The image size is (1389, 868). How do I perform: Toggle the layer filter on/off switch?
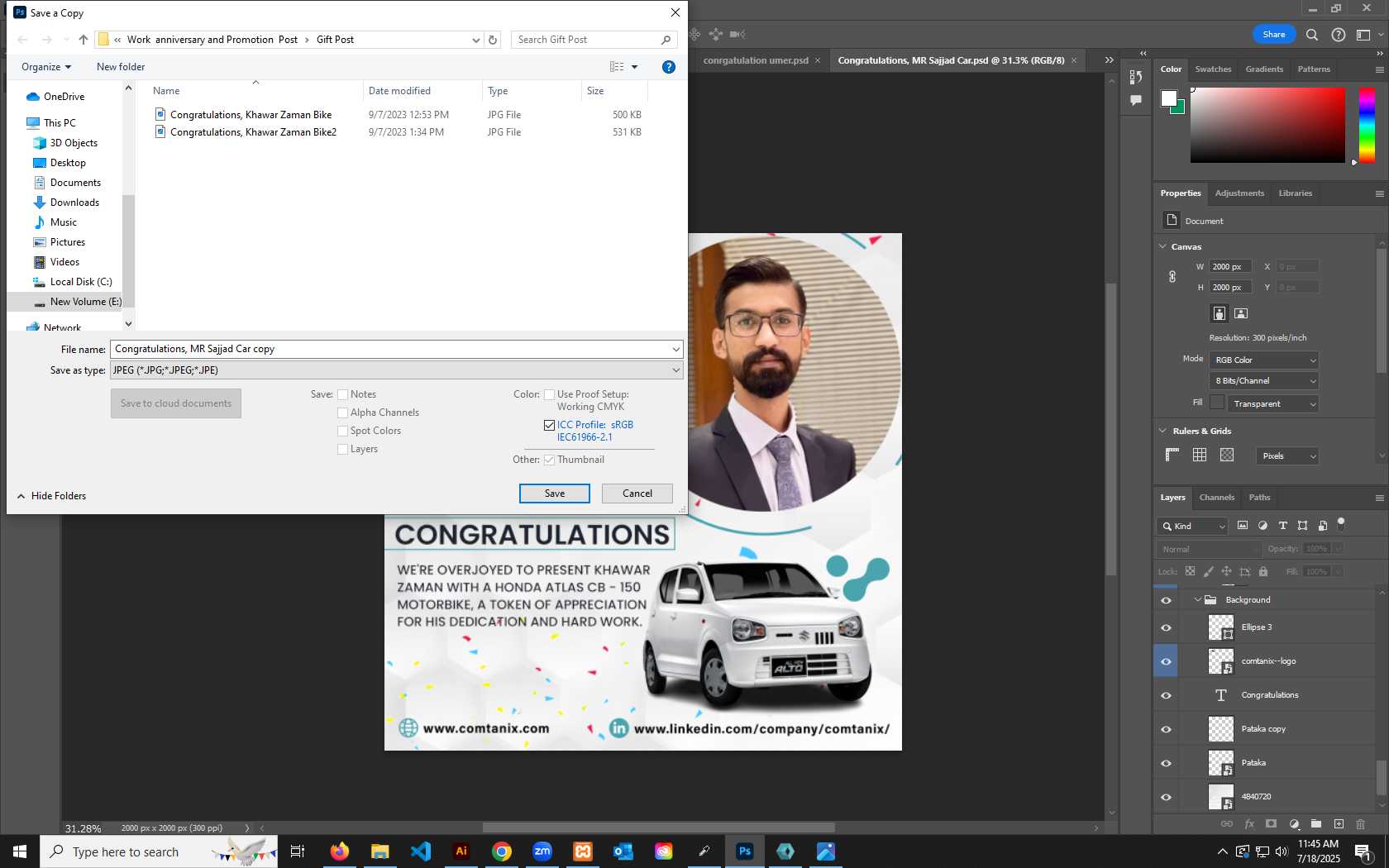click(x=1341, y=523)
